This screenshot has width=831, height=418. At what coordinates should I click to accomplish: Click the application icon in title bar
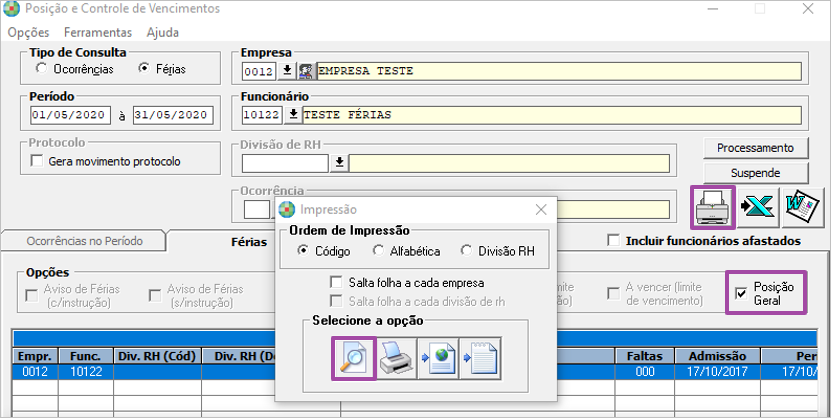[x=12, y=9]
